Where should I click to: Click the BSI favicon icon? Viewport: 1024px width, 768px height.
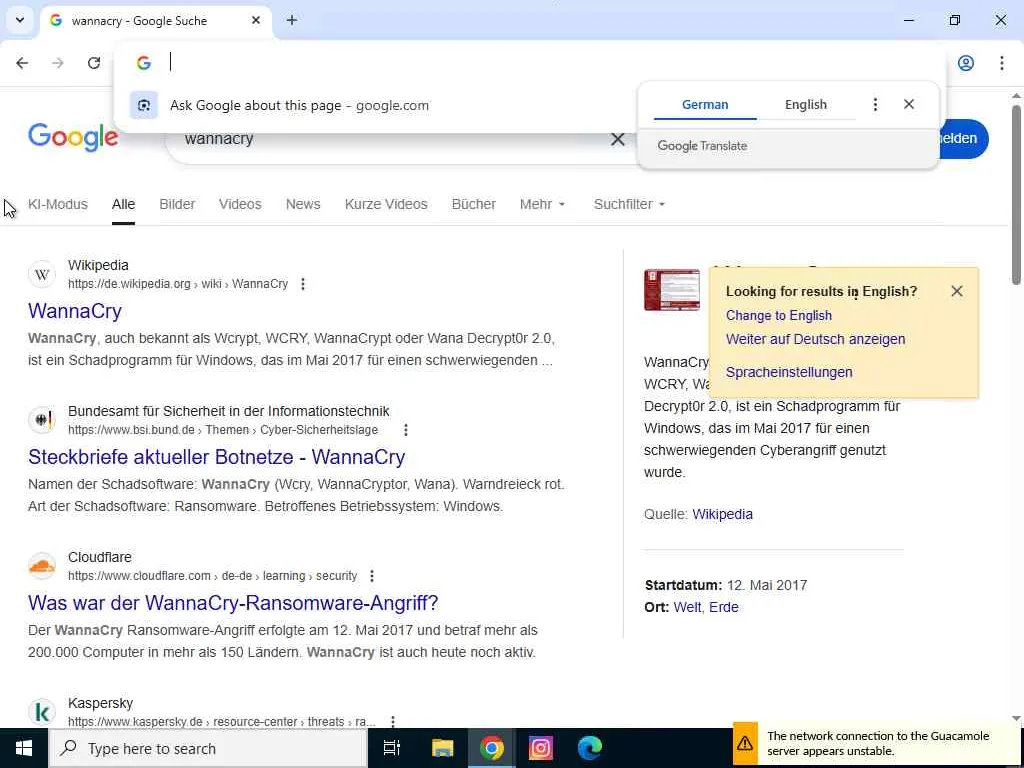pyautogui.click(x=42, y=420)
